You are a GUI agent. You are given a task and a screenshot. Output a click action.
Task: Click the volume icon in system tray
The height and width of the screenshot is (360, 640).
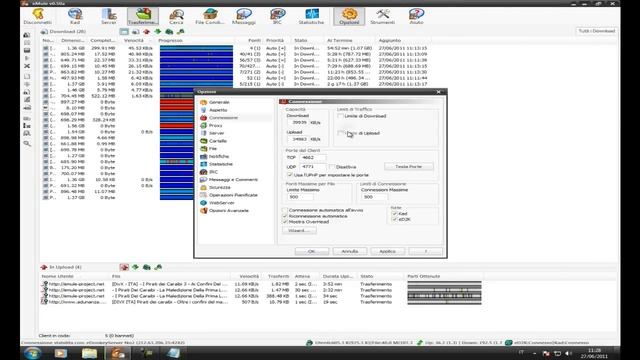coord(568,353)
